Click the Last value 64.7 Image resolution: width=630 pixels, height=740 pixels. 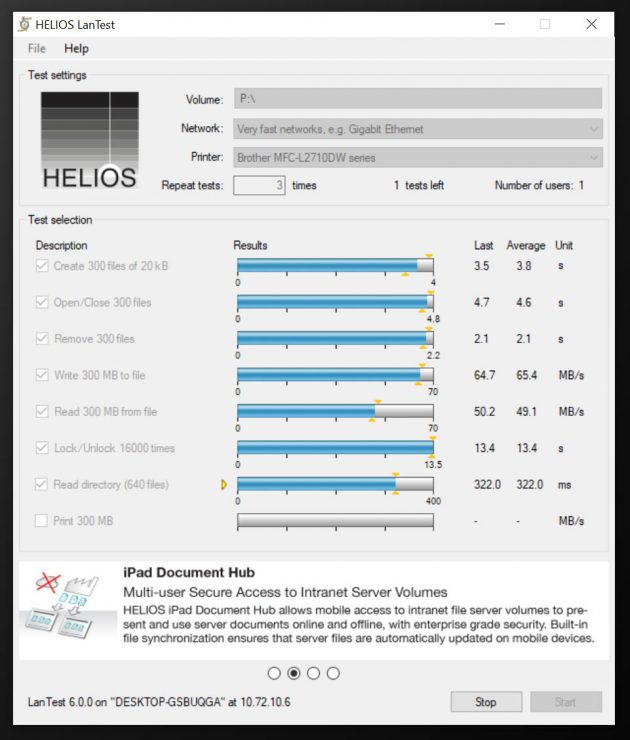485,375
